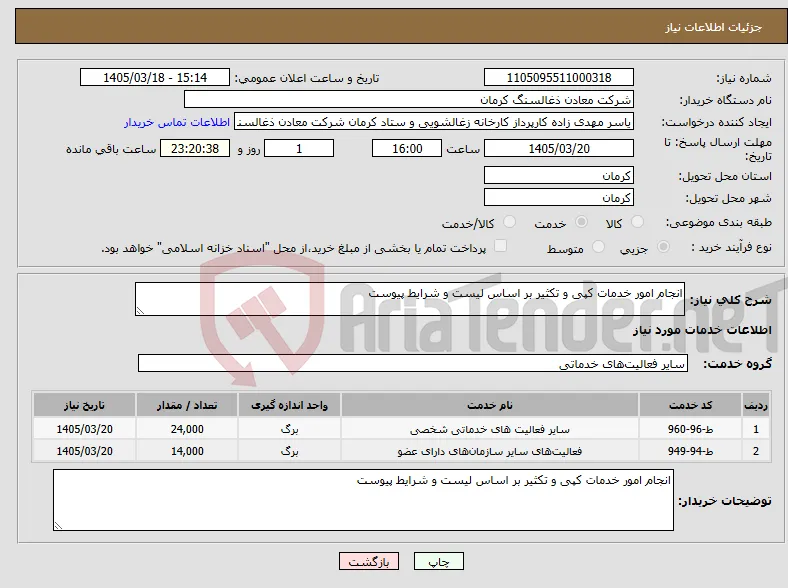Screen dimensions: 788x588
Task: Click the deadline hour 16:00 field
Action: (407, 148)
